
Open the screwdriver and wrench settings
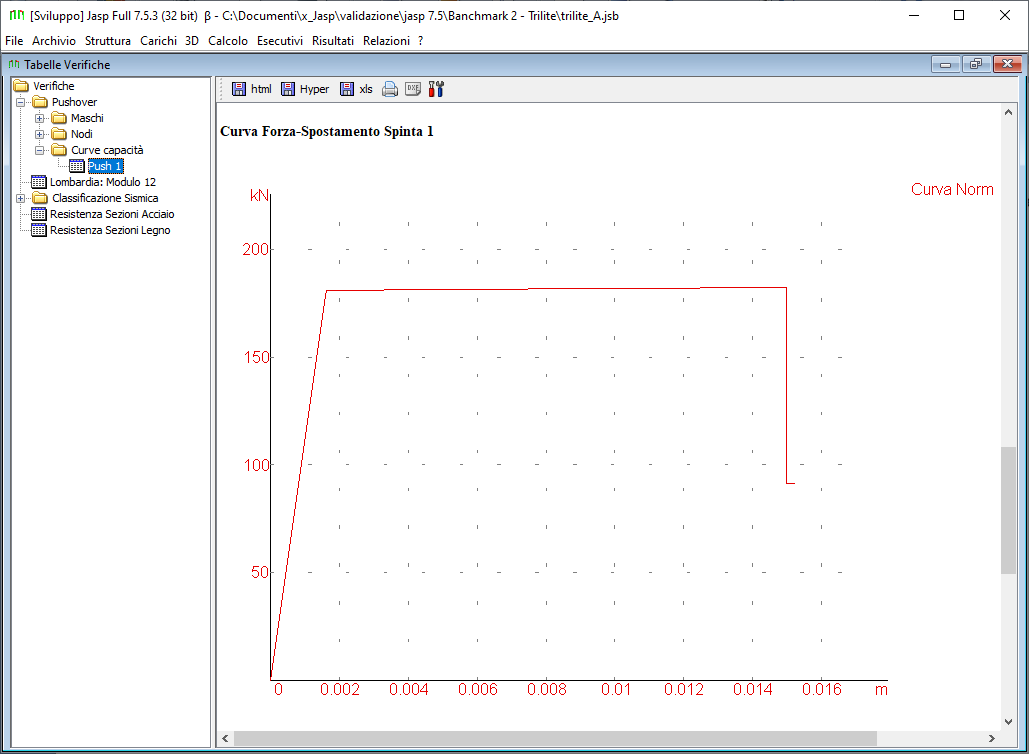(x=436, y=89)
